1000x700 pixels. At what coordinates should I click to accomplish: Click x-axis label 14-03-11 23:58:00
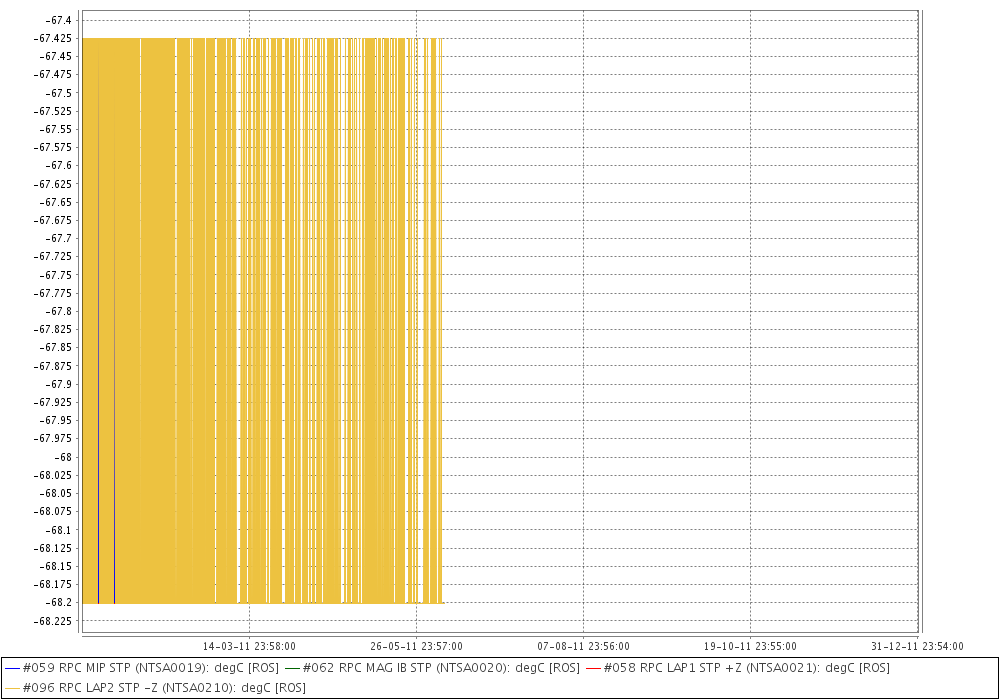coord(249,646)
